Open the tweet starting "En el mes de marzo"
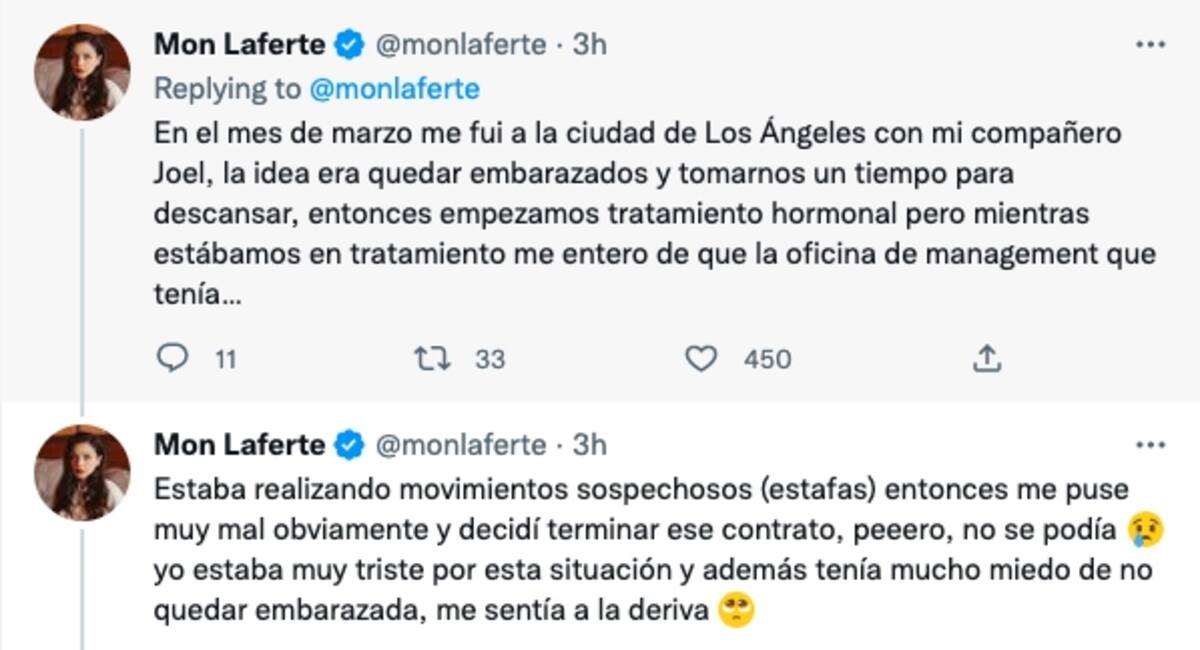The height and width of the screenshot is (650, 1200). (640, 214)
